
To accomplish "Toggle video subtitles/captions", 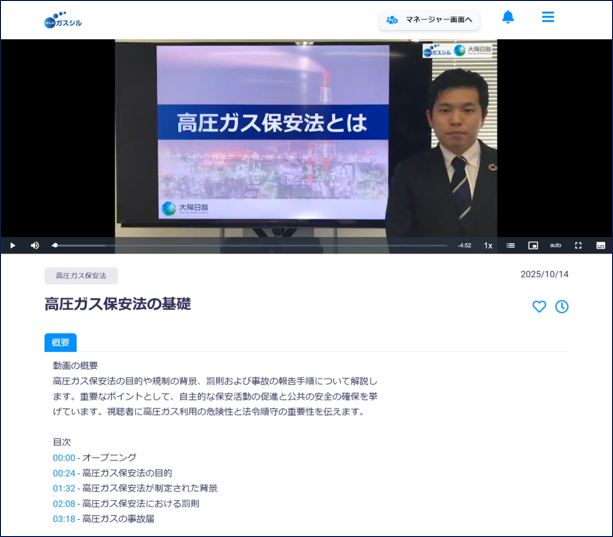I will click(600, 245).
